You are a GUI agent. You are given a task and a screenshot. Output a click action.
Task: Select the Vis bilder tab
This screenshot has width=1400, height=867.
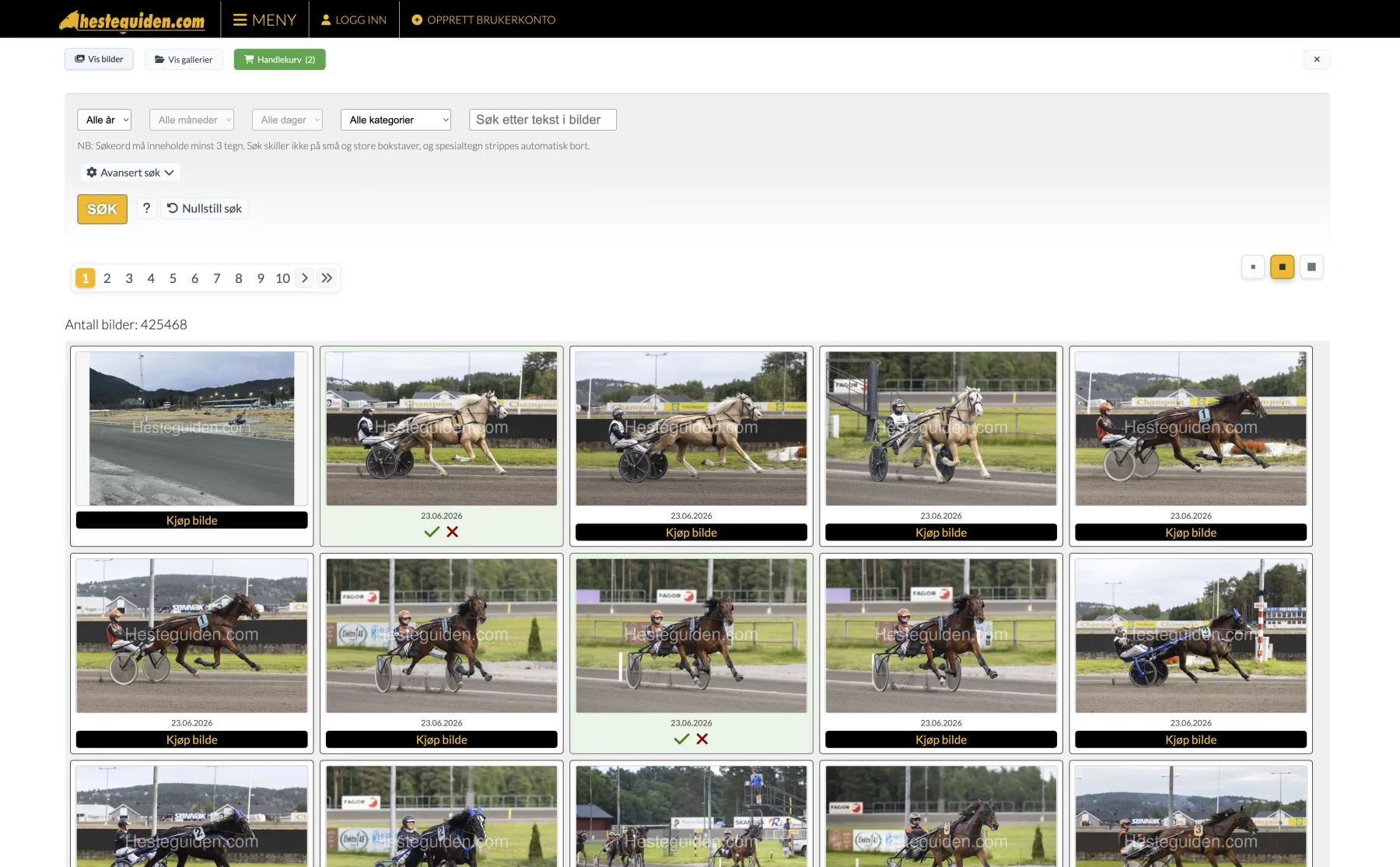99,59
